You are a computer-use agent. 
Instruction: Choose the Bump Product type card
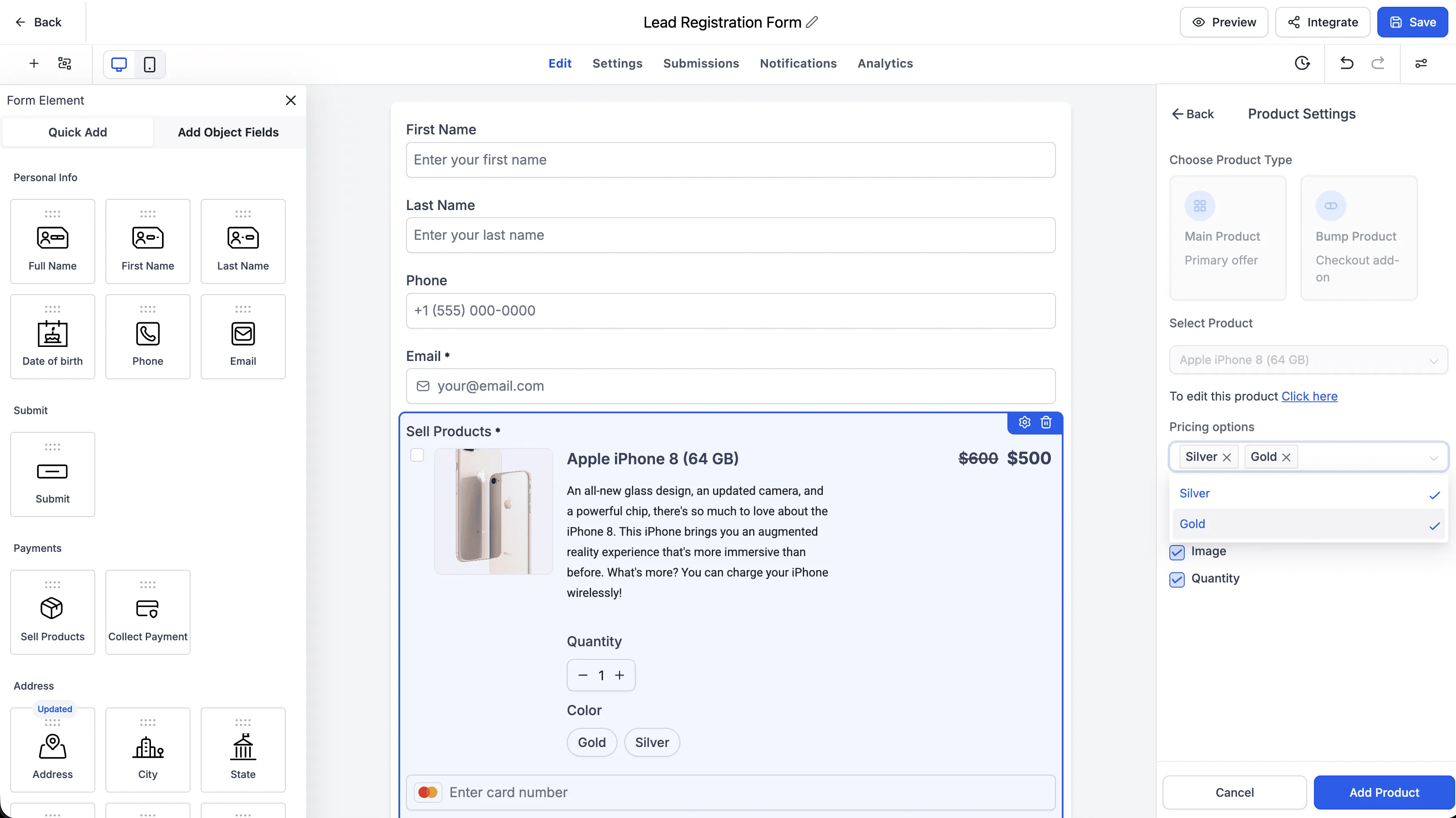(1359, 238)
